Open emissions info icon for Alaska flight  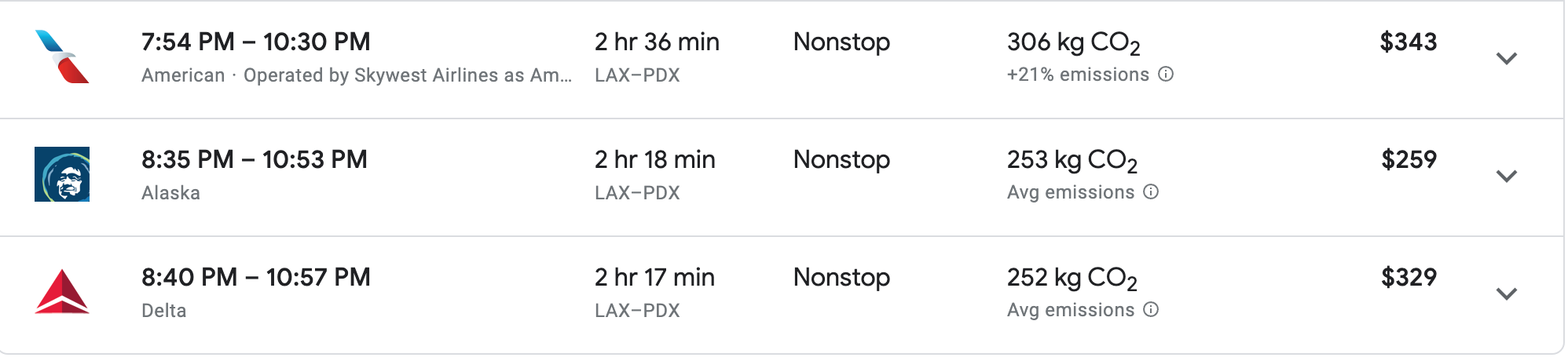click(x=1151, y=192)
